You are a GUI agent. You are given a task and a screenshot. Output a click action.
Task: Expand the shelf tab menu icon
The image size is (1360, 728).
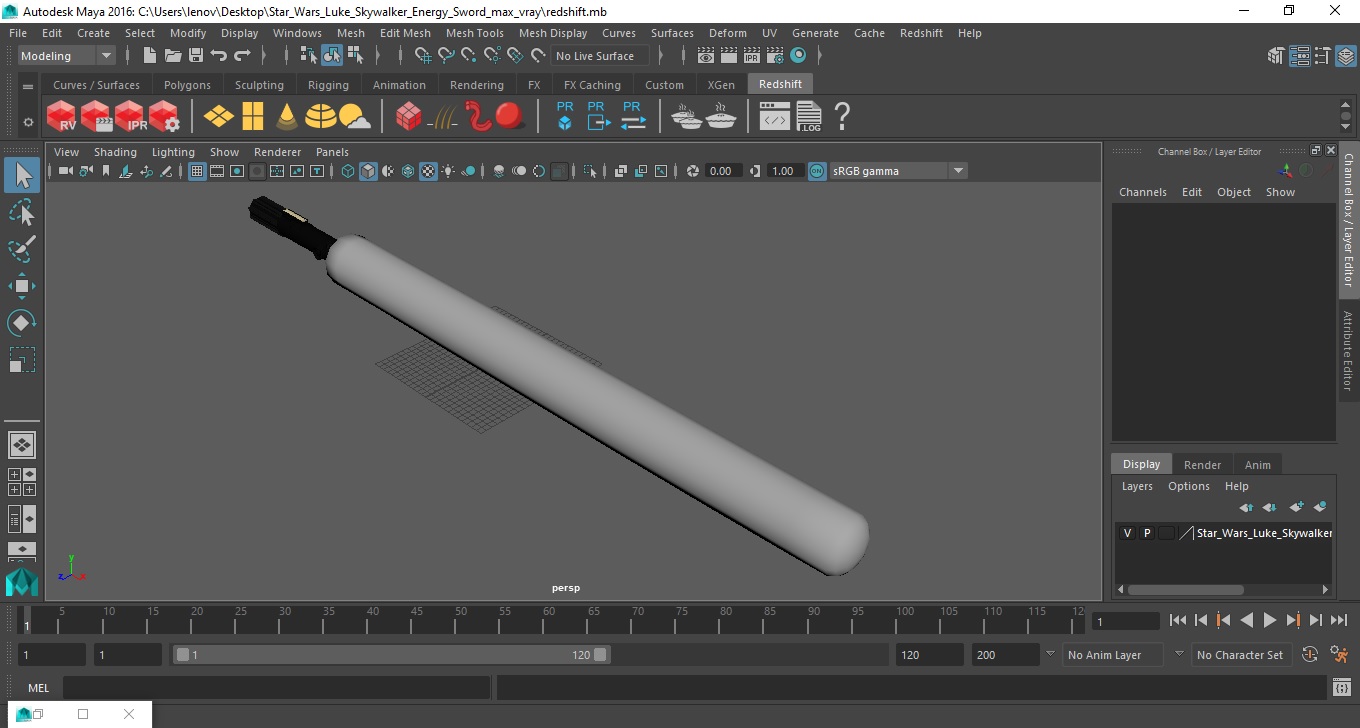(28, 87)
